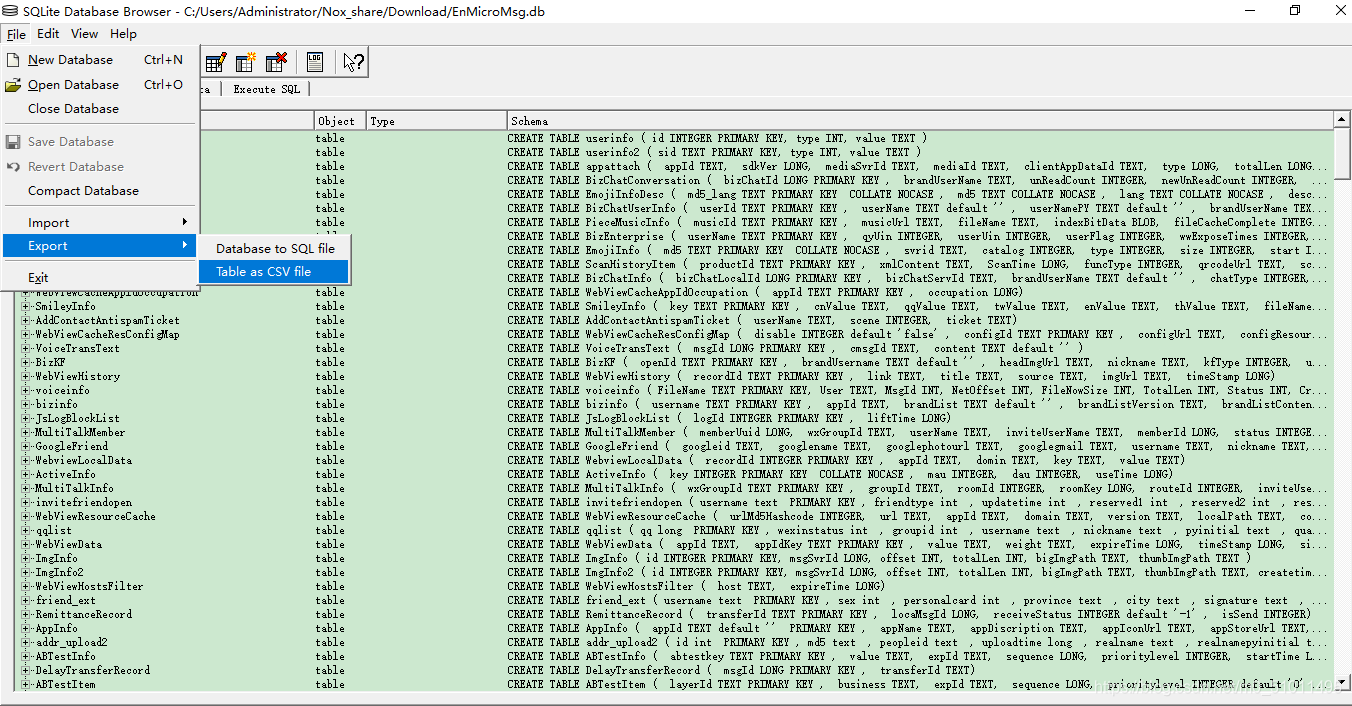
Task: Expand the bizinfo table node
Action: point(27,405)
